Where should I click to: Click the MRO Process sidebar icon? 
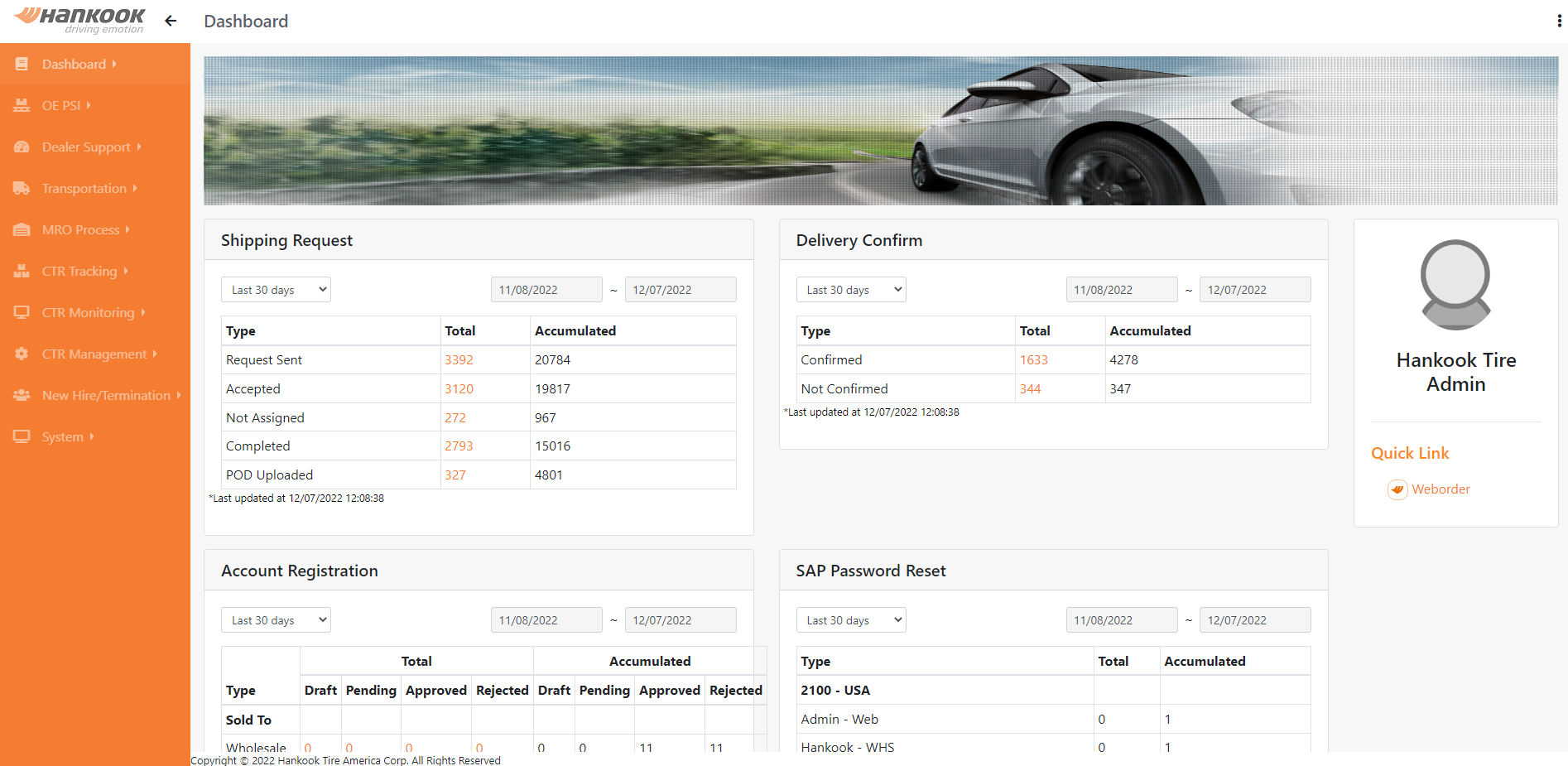22,229
